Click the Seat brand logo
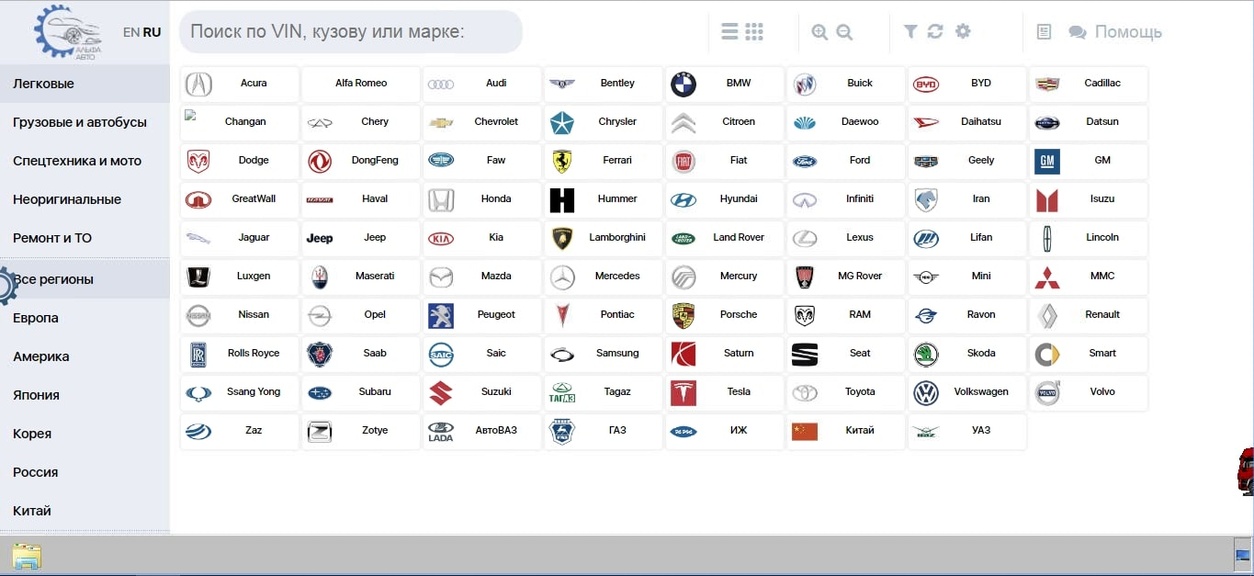1254x576 pixels. (805, 354)
